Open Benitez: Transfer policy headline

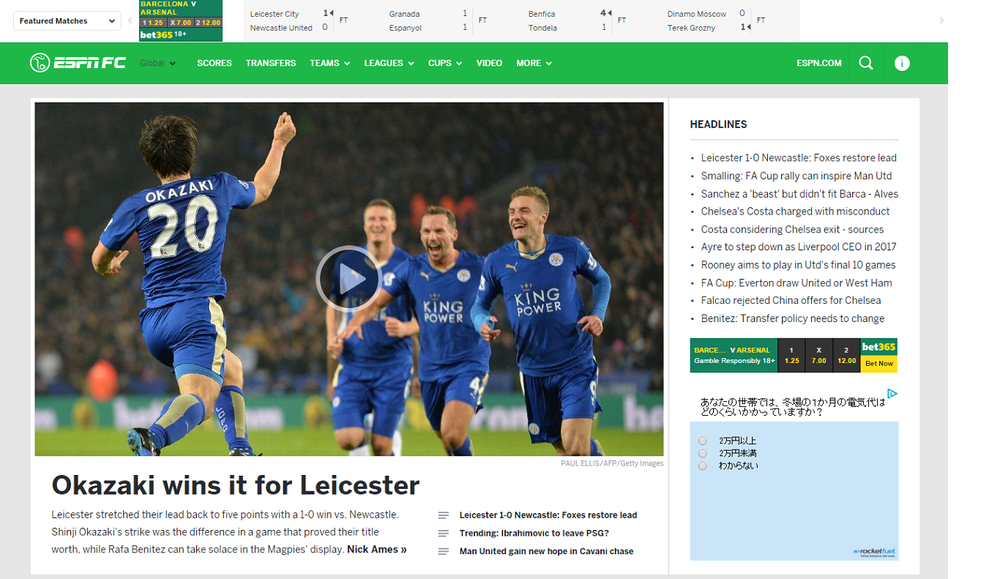tap(793, 318)
